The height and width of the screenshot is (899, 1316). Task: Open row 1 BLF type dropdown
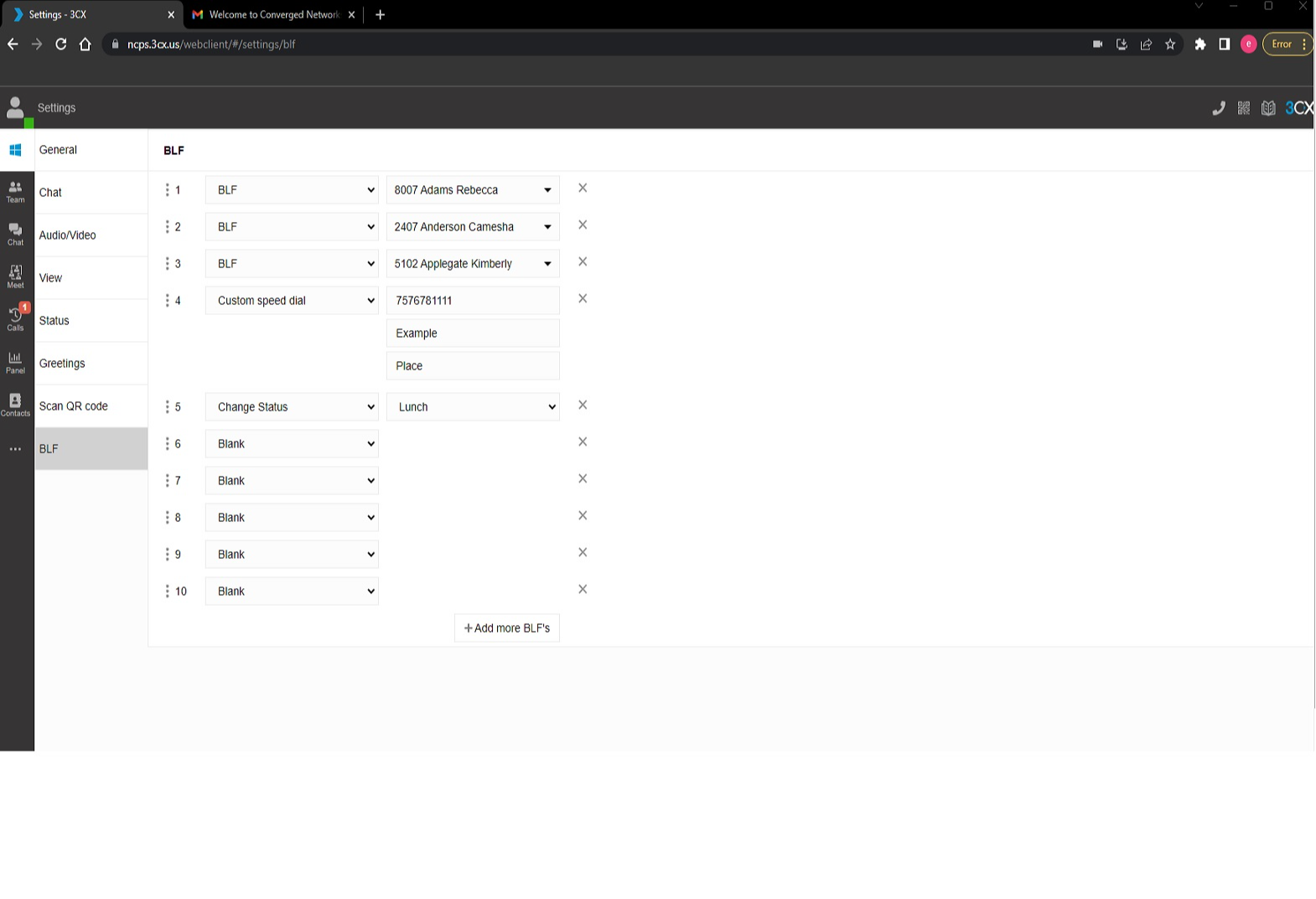coord(292,190)
